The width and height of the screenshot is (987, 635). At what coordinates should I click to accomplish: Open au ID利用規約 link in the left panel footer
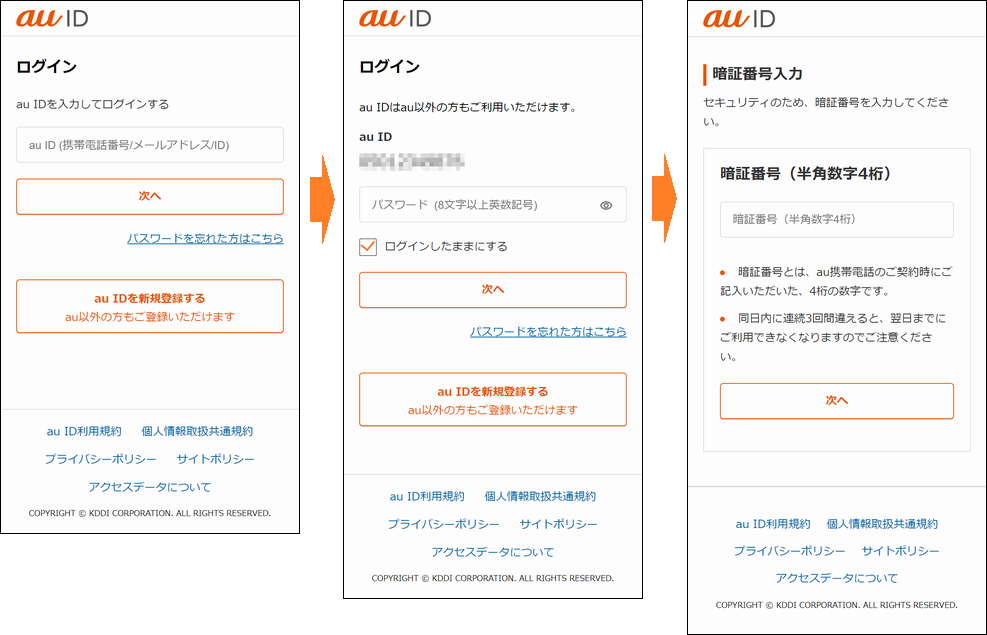[84, 431]
